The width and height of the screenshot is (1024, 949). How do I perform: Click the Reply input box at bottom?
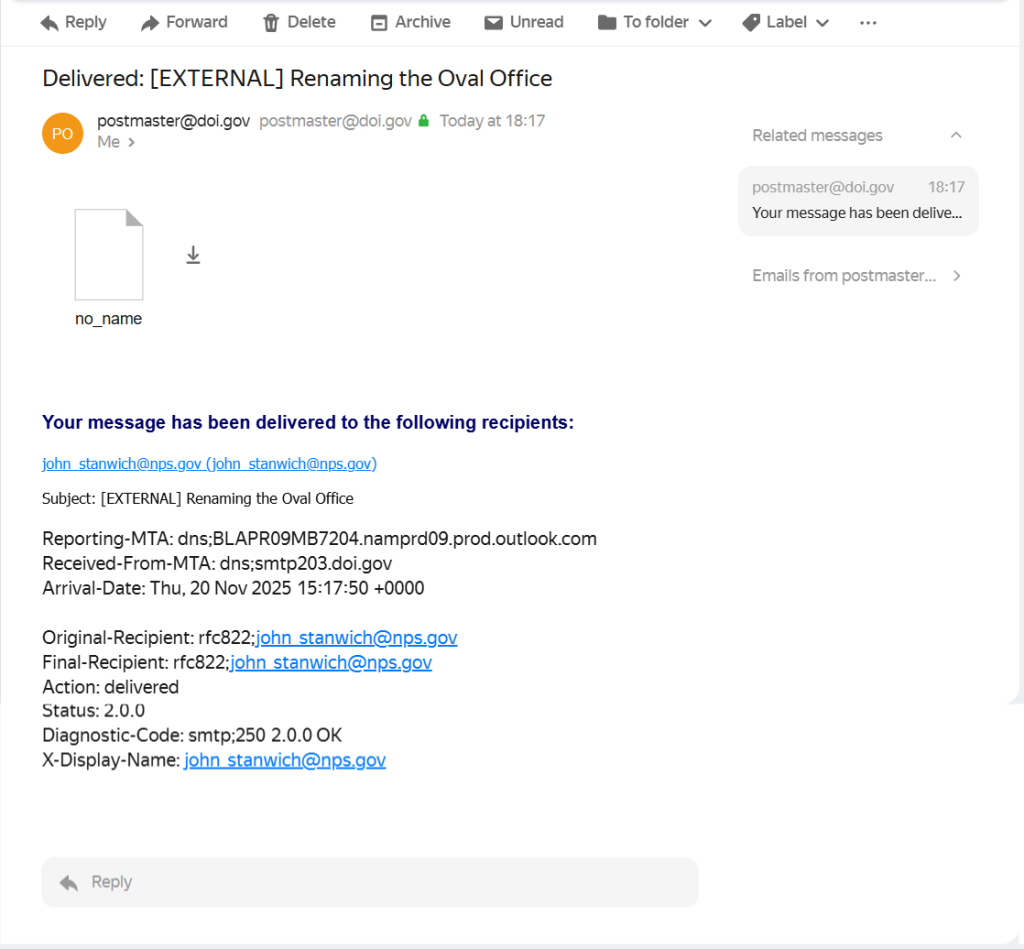370,882
